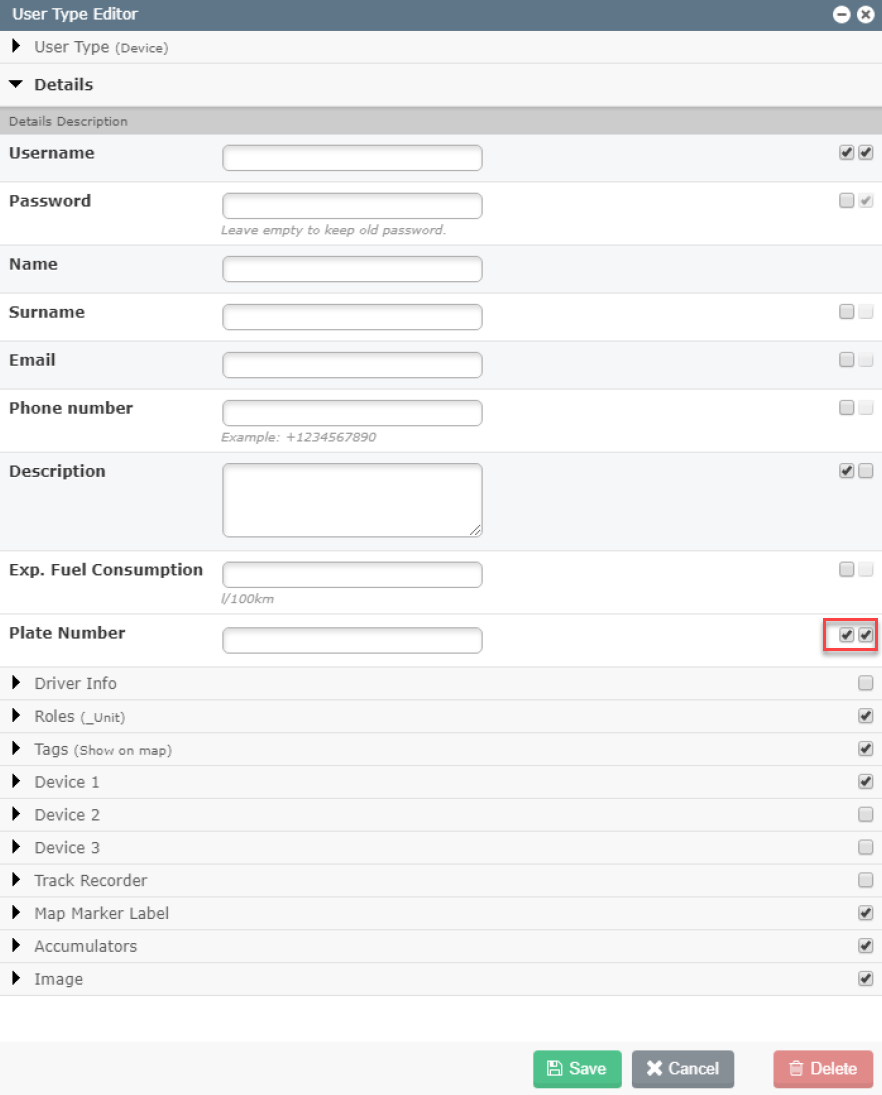Minimize the User Type Editor panel

point(841,14)
